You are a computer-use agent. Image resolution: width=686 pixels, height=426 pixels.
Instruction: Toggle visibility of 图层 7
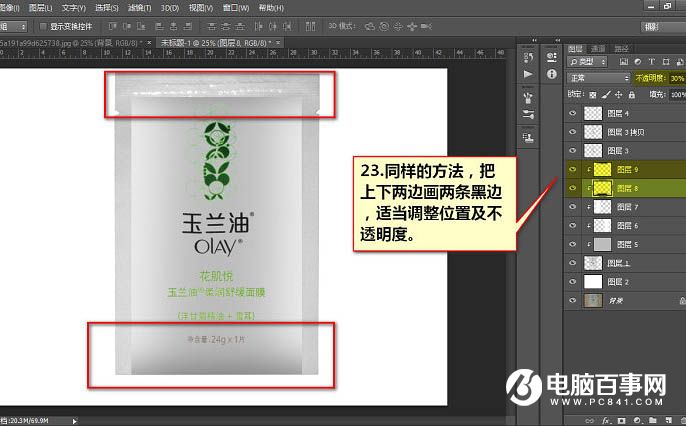[572, 207]
